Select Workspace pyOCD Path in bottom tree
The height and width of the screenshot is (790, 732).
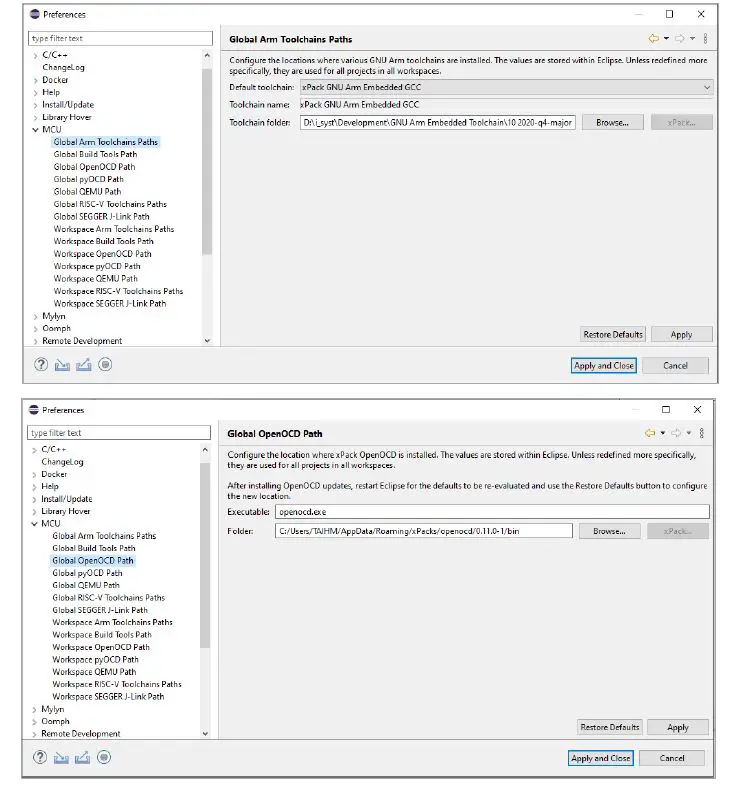95,660
